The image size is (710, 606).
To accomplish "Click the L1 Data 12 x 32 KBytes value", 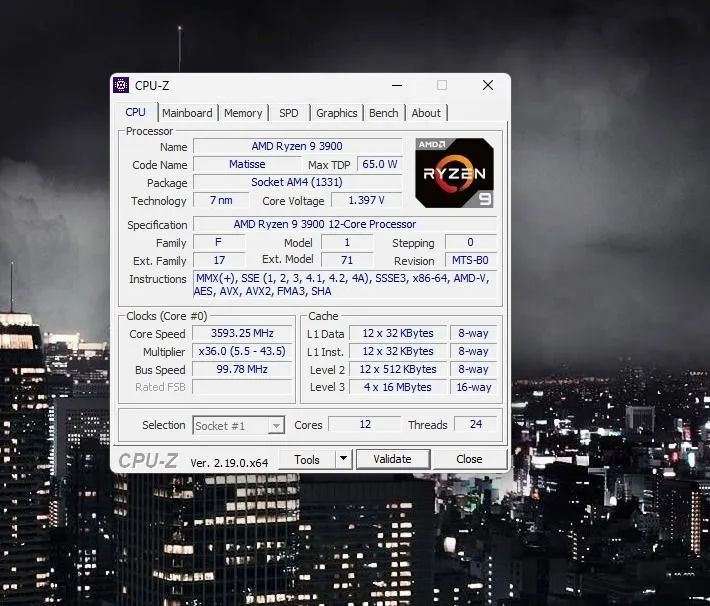I will pos(398,333).
